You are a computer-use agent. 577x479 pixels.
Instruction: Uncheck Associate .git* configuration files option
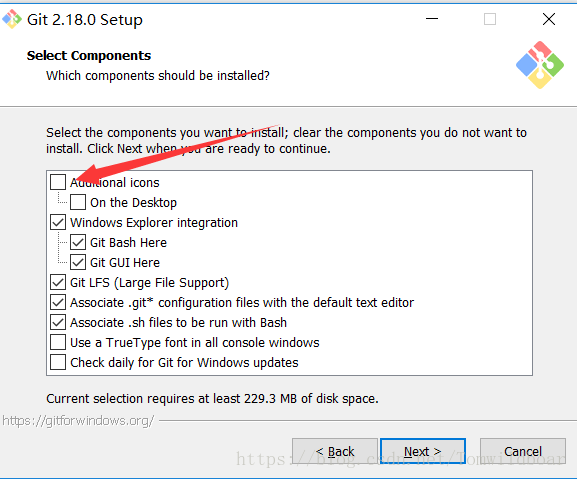[58, 302]
